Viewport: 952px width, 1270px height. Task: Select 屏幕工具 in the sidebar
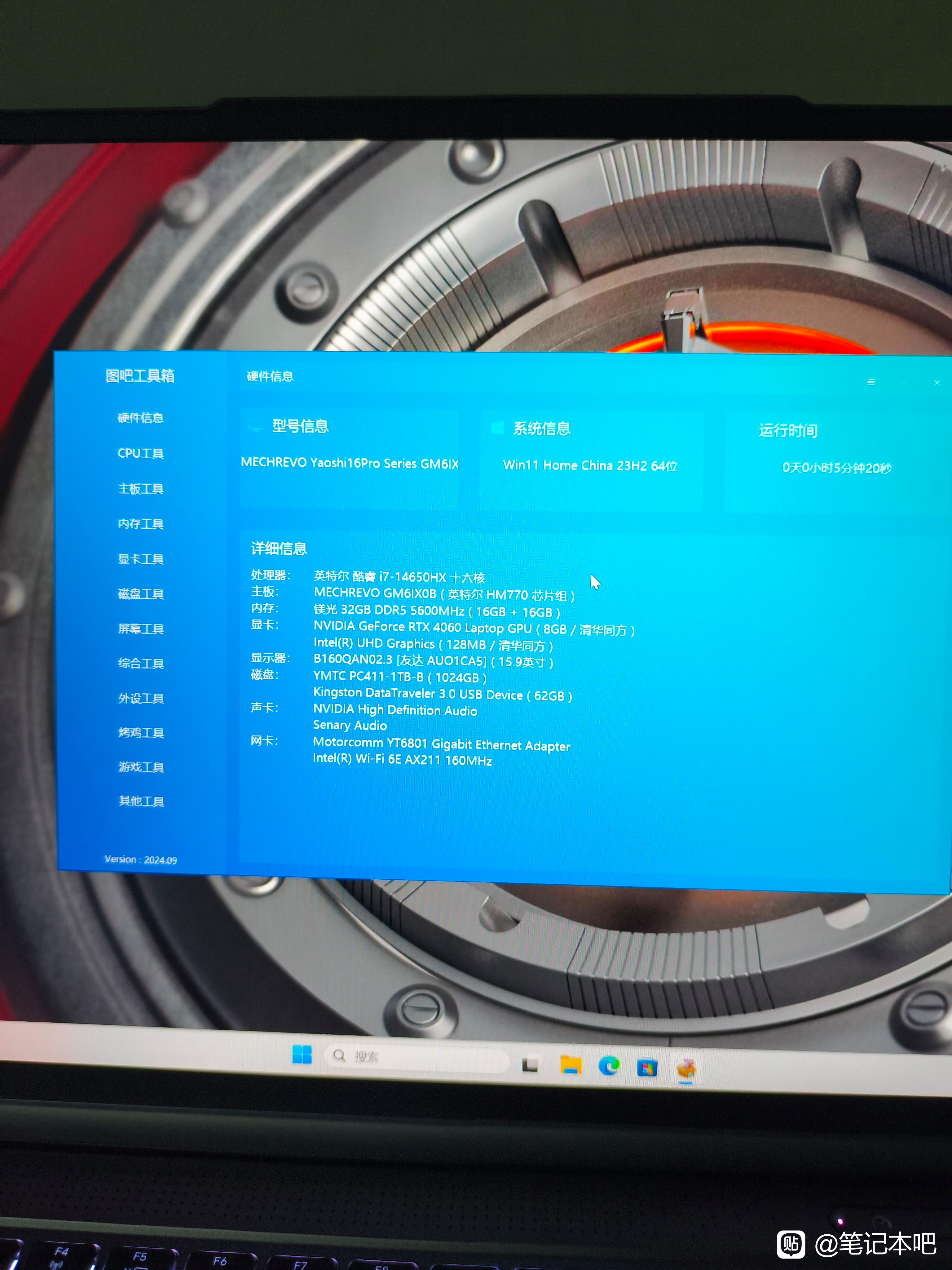tap(141, 629)
